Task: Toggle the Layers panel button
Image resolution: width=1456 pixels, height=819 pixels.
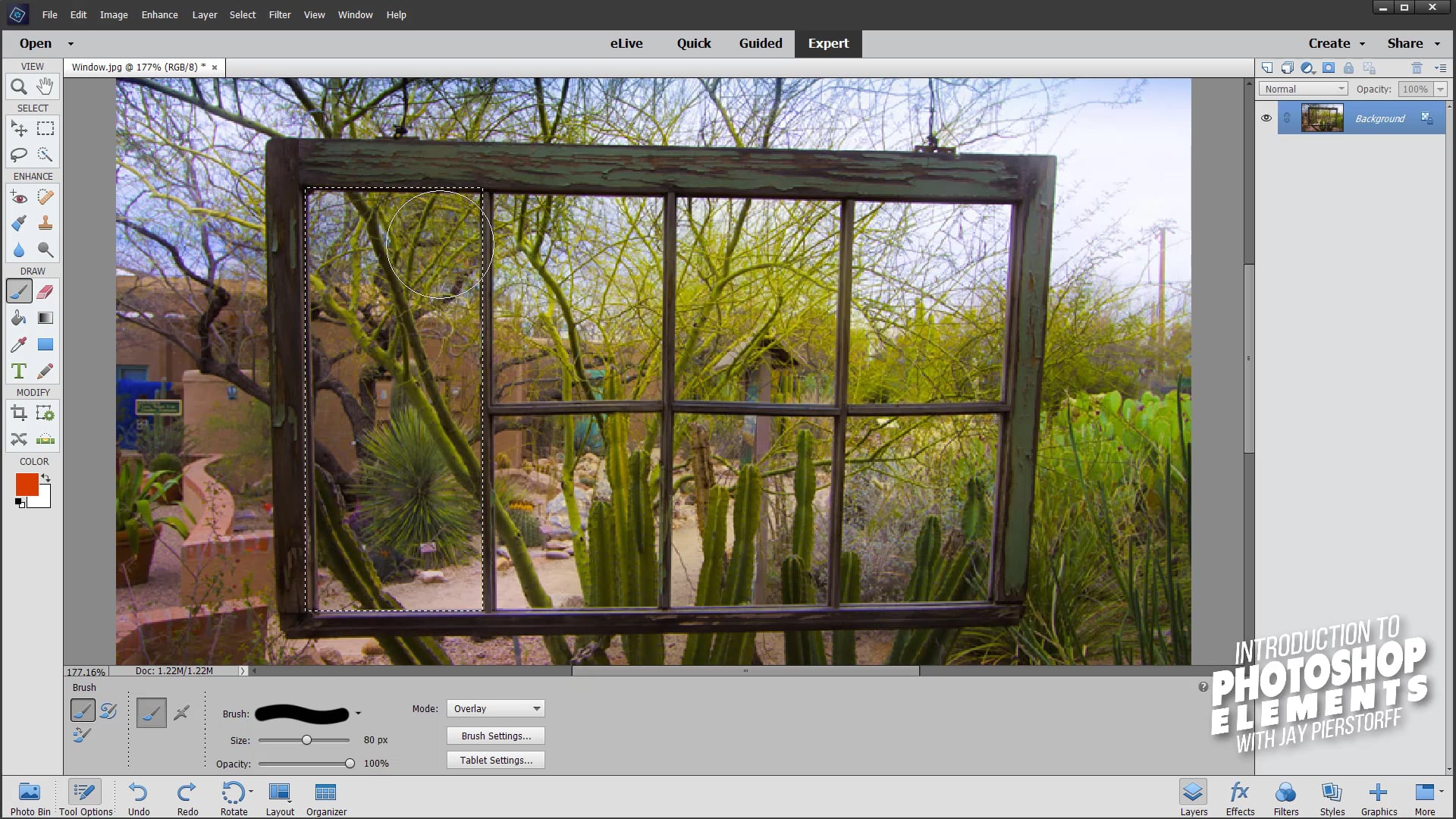Action: point(1193,799)
